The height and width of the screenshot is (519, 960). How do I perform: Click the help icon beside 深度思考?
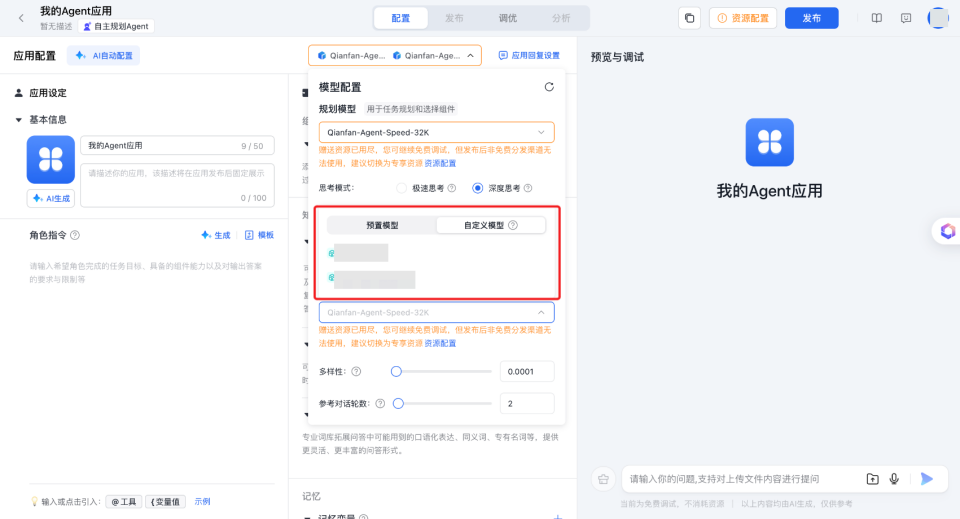pyautogui.click(x=528, y=188)
